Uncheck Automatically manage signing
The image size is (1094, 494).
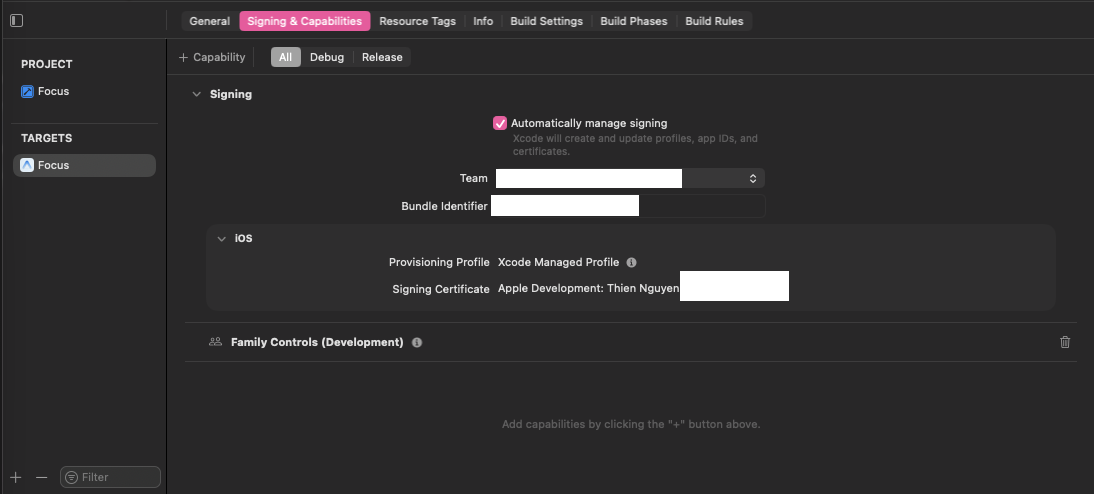[500, 124]
